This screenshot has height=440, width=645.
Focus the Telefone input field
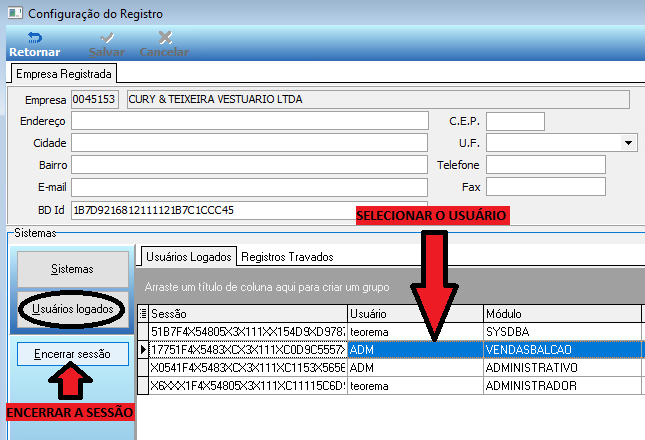click(x=546, y=165)
